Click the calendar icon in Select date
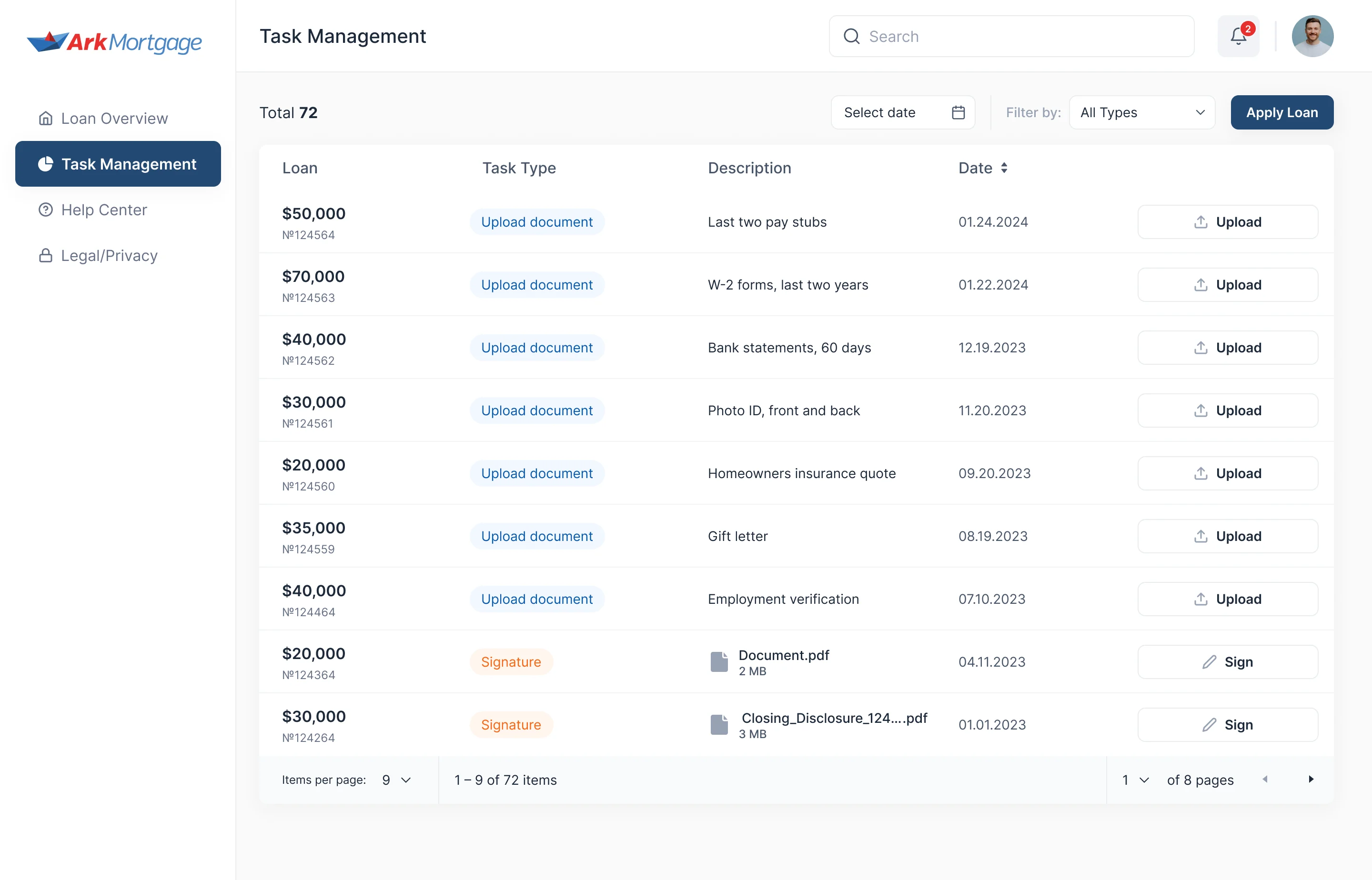1372x880 pixels. tap(958, 112)
